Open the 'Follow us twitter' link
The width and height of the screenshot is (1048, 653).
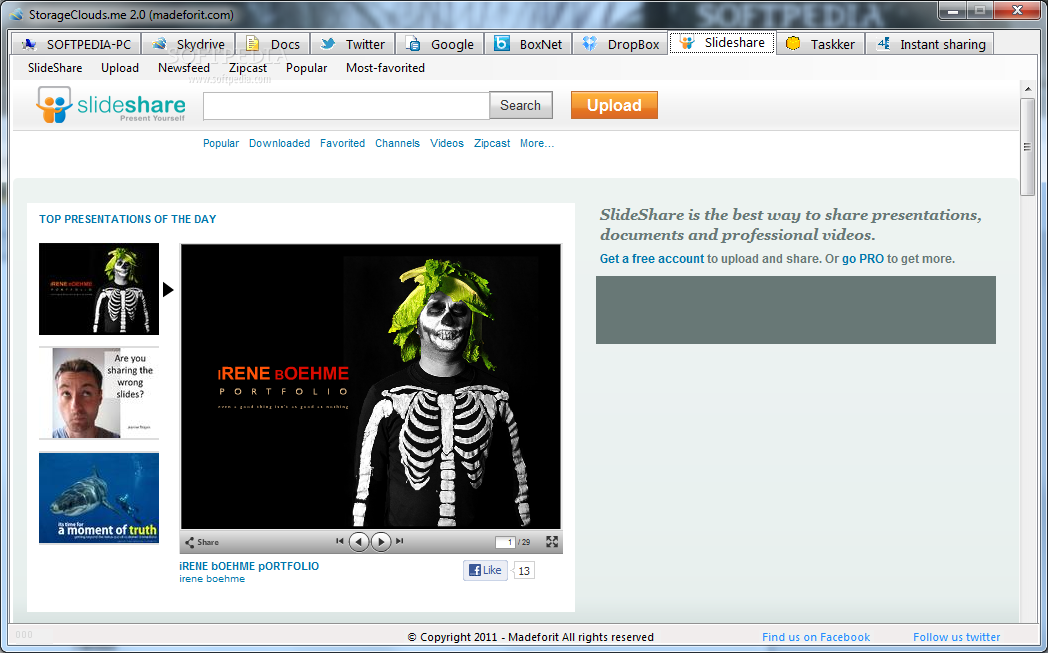(x=956, y=637)
